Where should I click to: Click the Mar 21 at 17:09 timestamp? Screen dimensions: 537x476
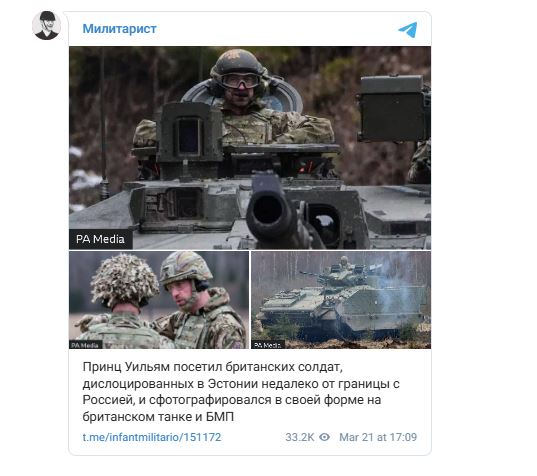(x=378, y=437)
